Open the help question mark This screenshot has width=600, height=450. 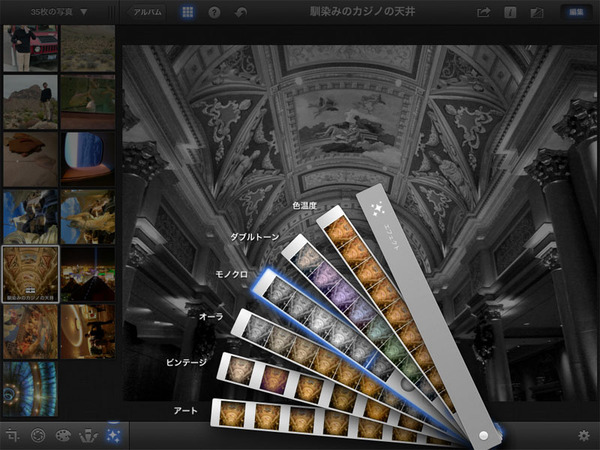[x=214, y=13]
